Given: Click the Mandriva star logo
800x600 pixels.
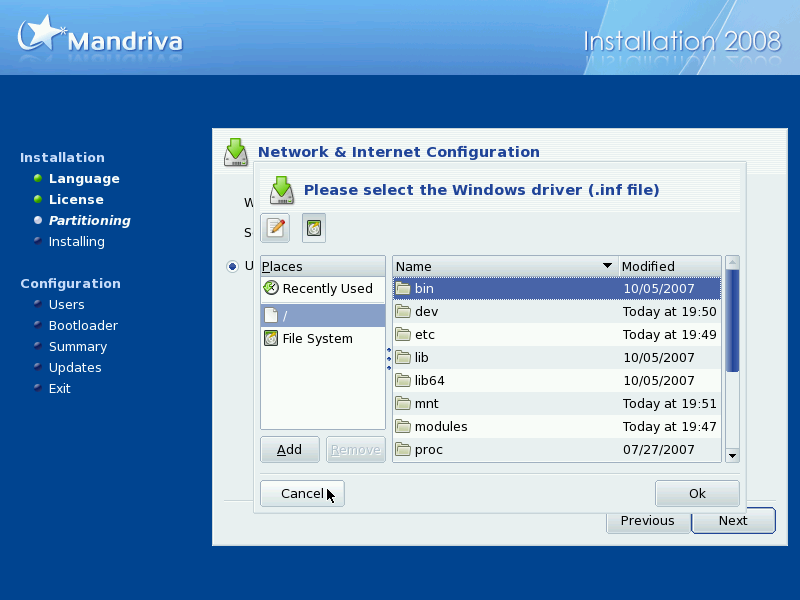Looking at the screenshot, I should pos(41,33).
